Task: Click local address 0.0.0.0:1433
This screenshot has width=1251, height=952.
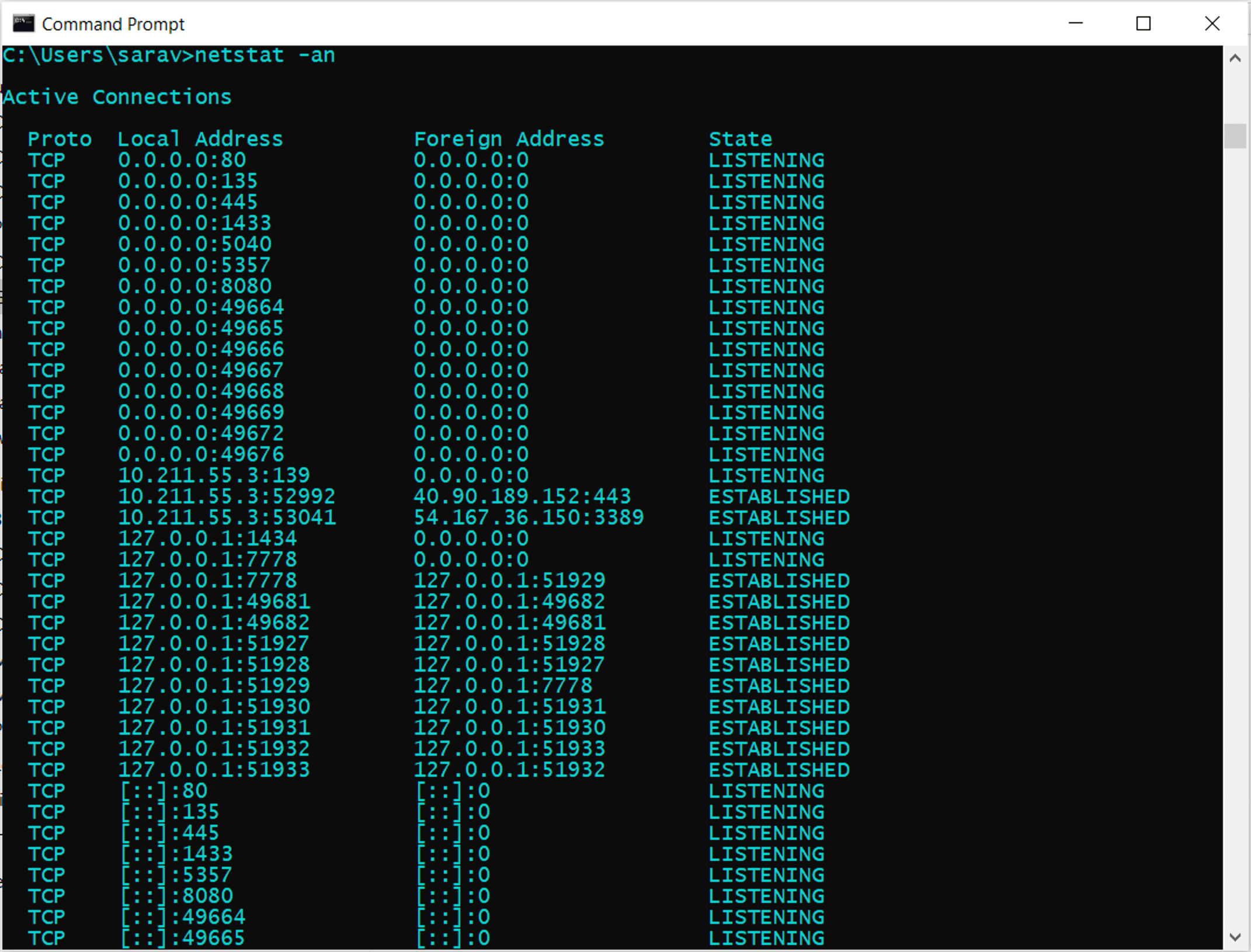Action: pos(194,223)
